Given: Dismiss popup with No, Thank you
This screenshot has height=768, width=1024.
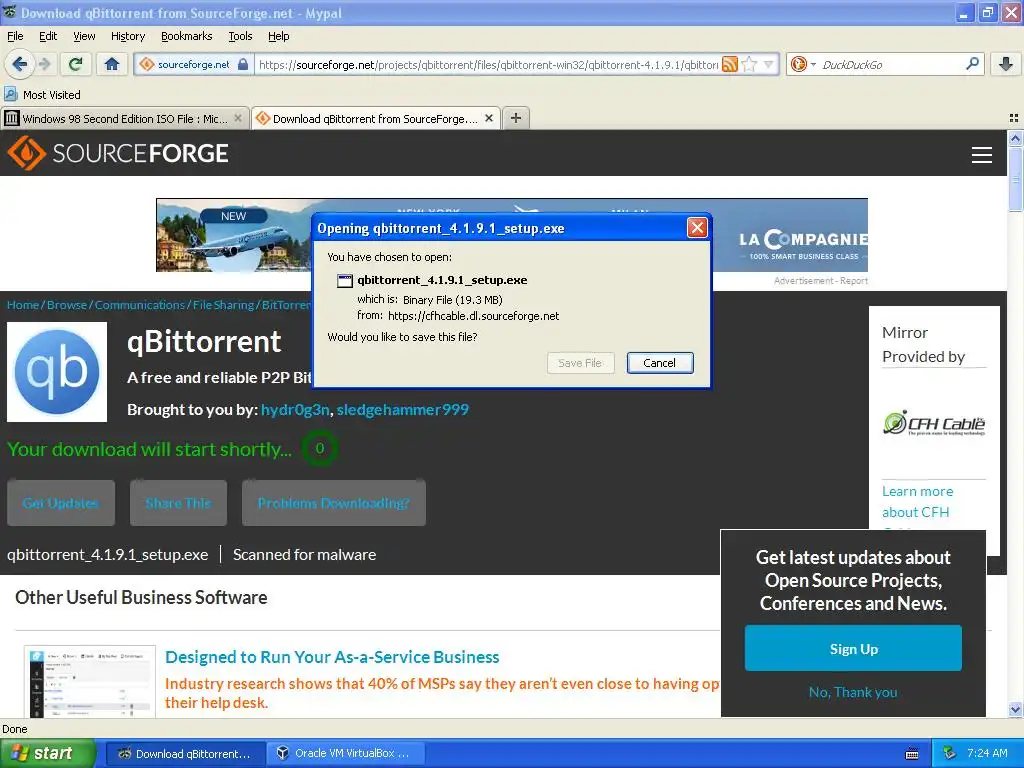Looking at the screenshot, I should (x=853, y=692).
